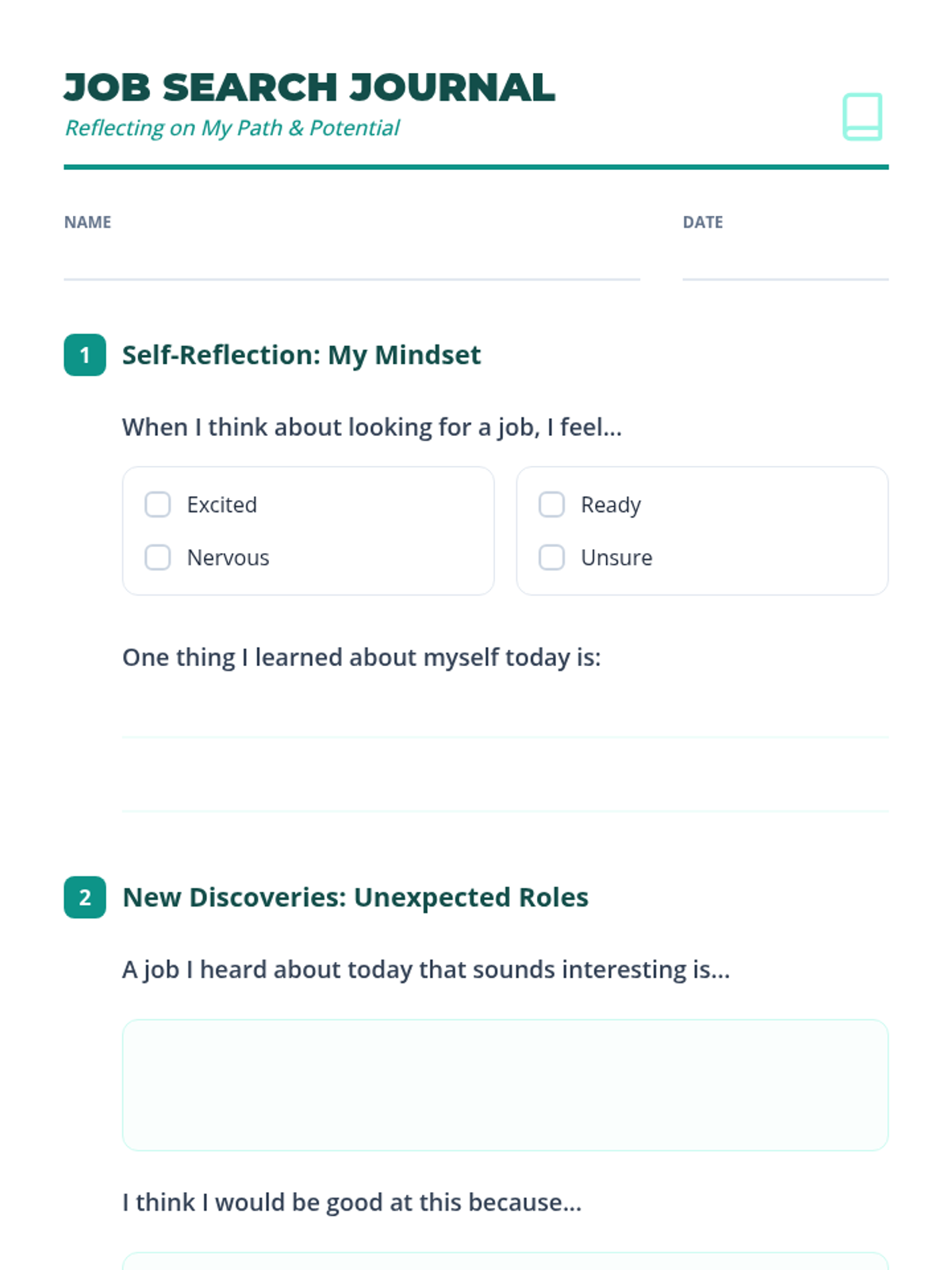Image resolution: width=952 pixels, height=1270 pixels.
Task: Click the Excited option label
Action: coord(222,505)
